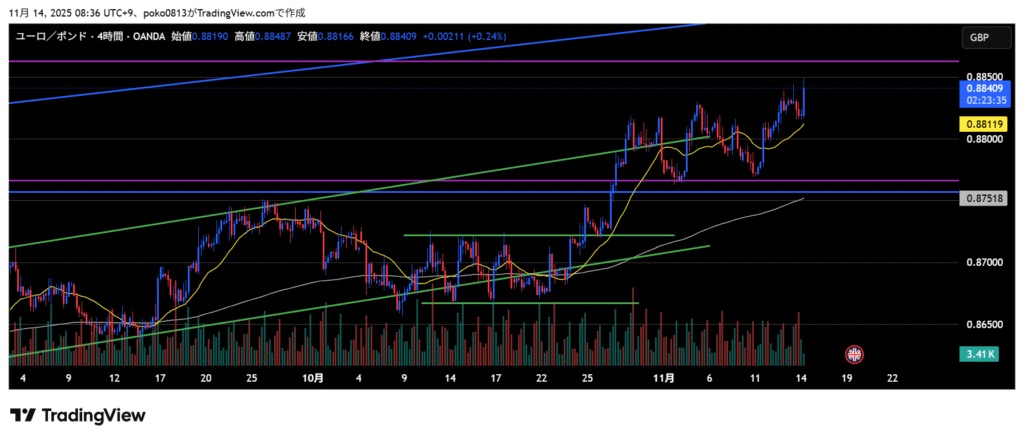Click the 11月 label on the time axis

[663, 379]
